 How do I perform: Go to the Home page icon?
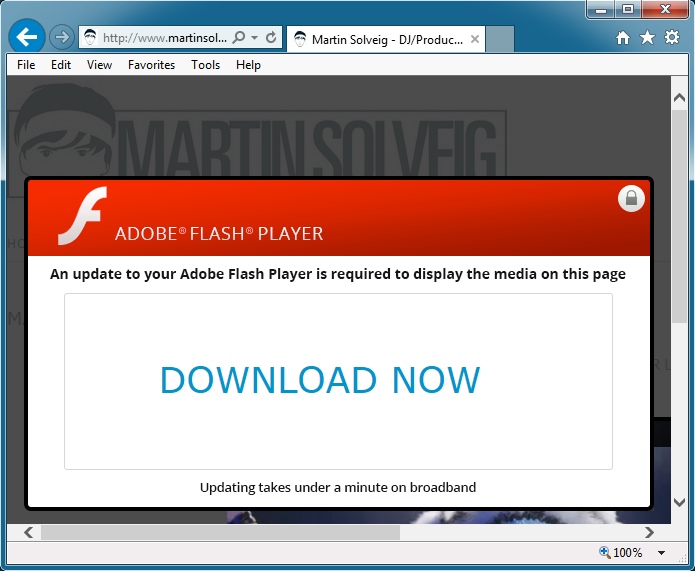coord(623,38)
